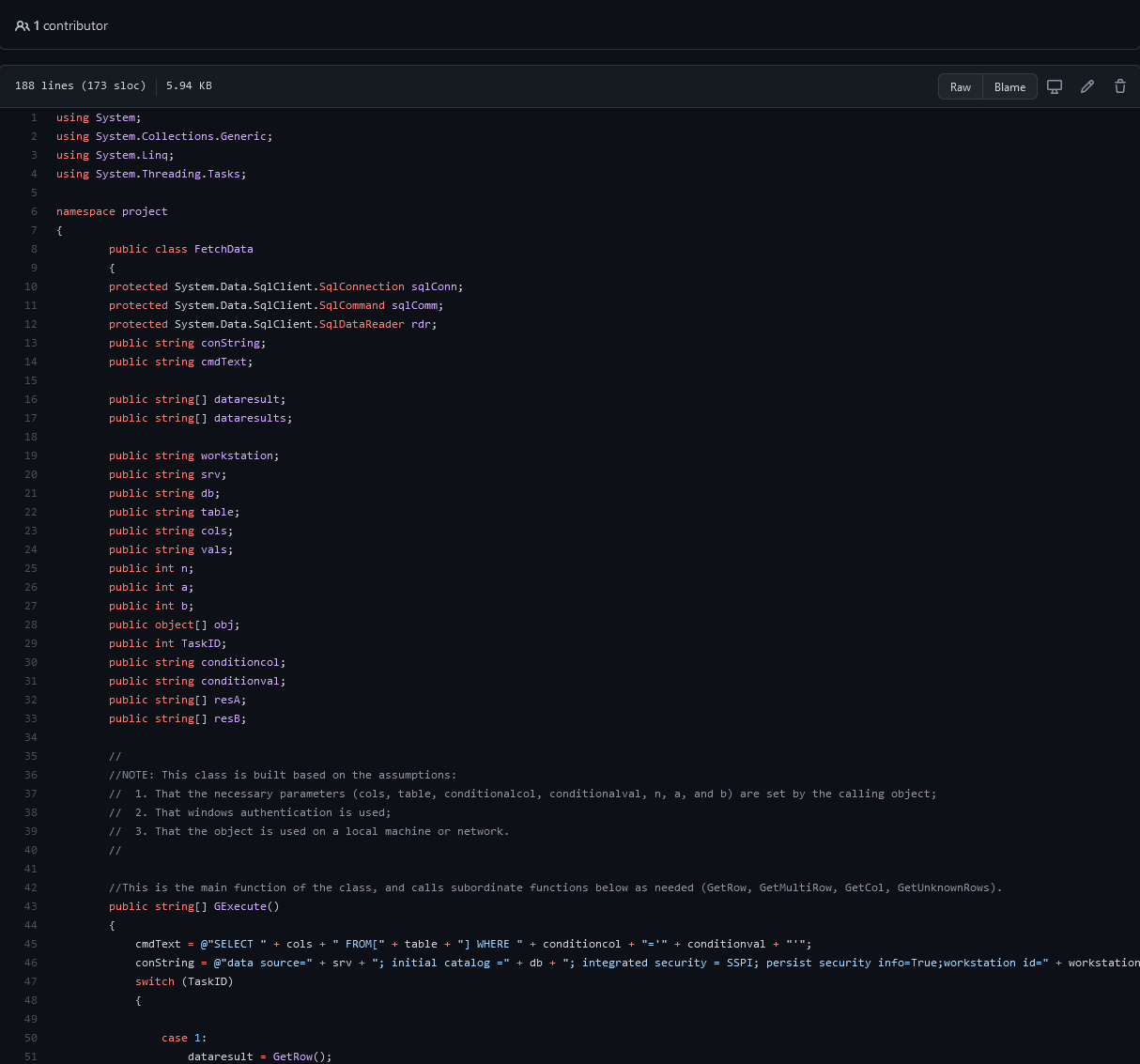Image resolution: width=1140 pixels, height=1064 pixels.
Task: Click 'public string cols;' line
Action: [x=171, y=531]
